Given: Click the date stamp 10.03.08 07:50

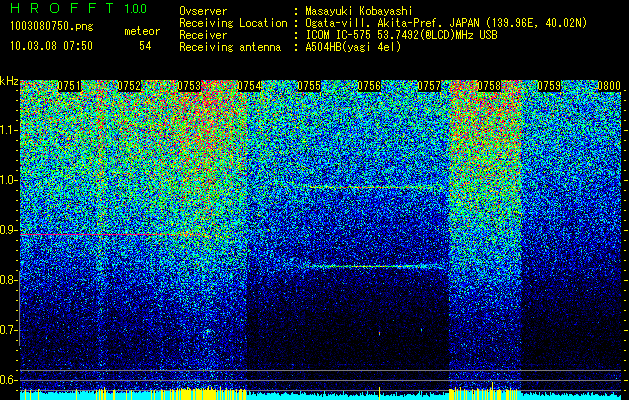Looking at the screenshot, I should [51, 46].
